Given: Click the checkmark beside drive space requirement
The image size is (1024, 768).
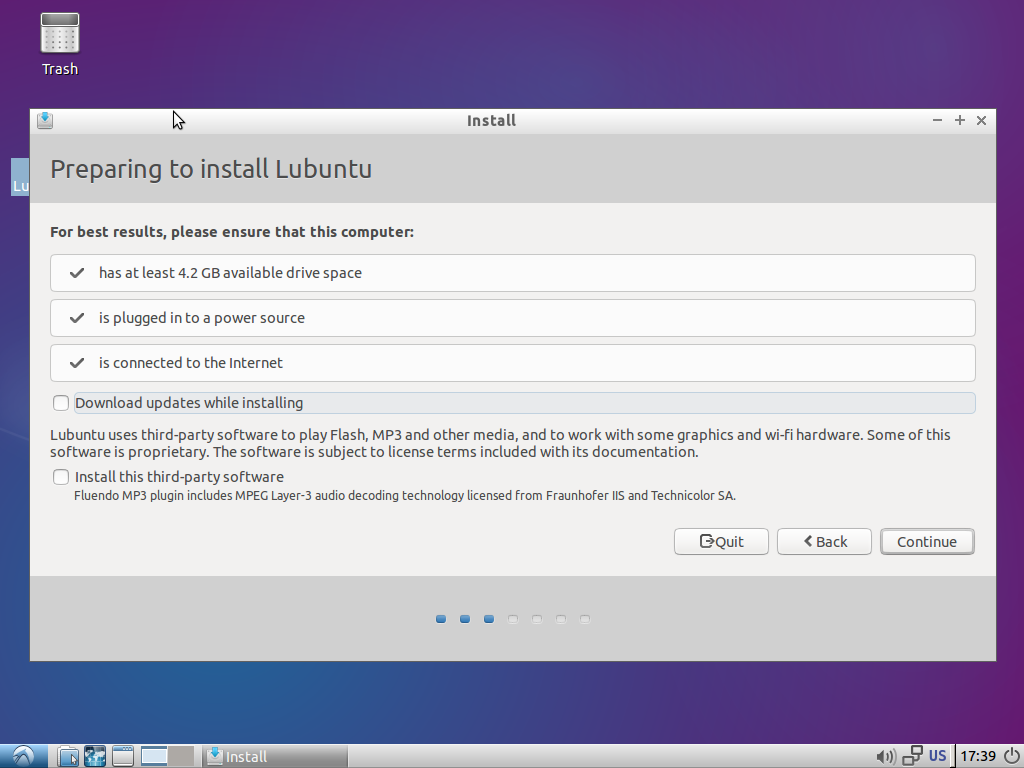Looking at the screenshot, I should click(77, 273).
